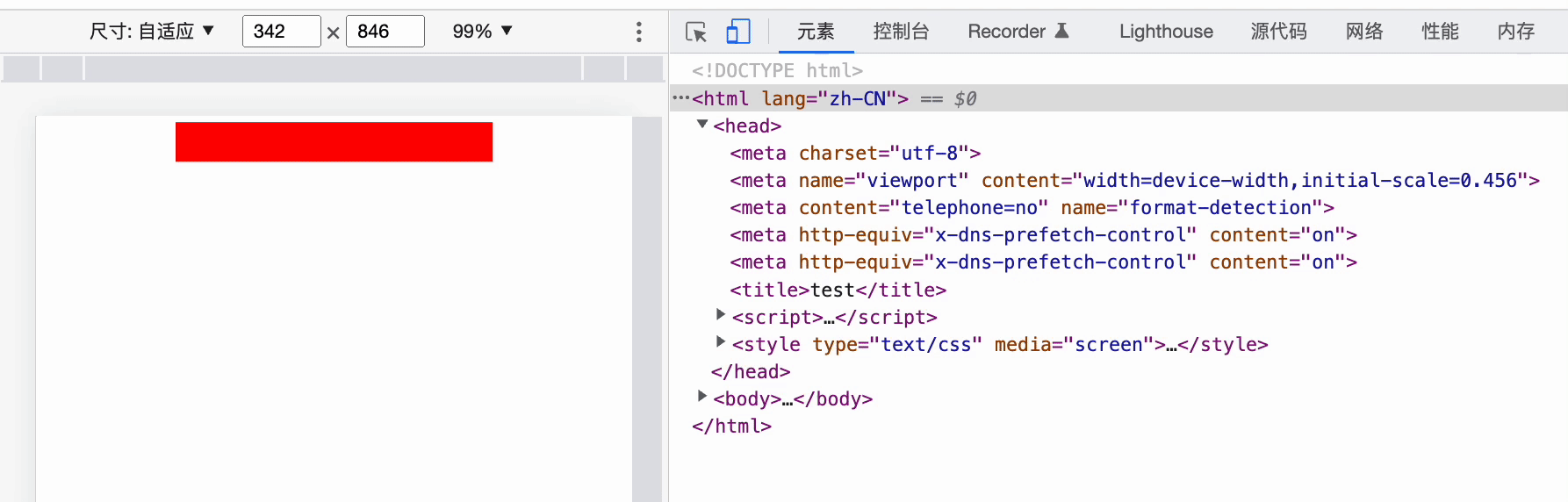Select the closing </head> tag line
Screen dimensions: 1568x502
[751, 372]
